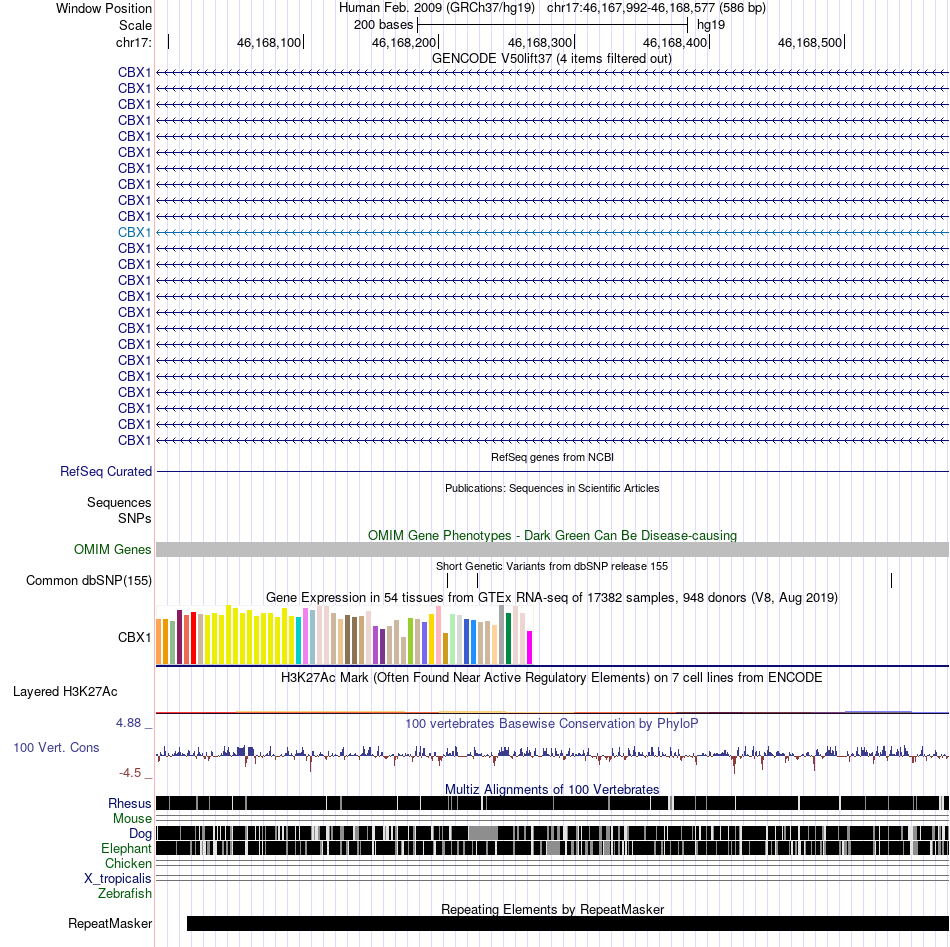Open the OMIM Gene Phenotypes track title
The width and height of the screenshot is (950, 947).
[x=552, y=535]
